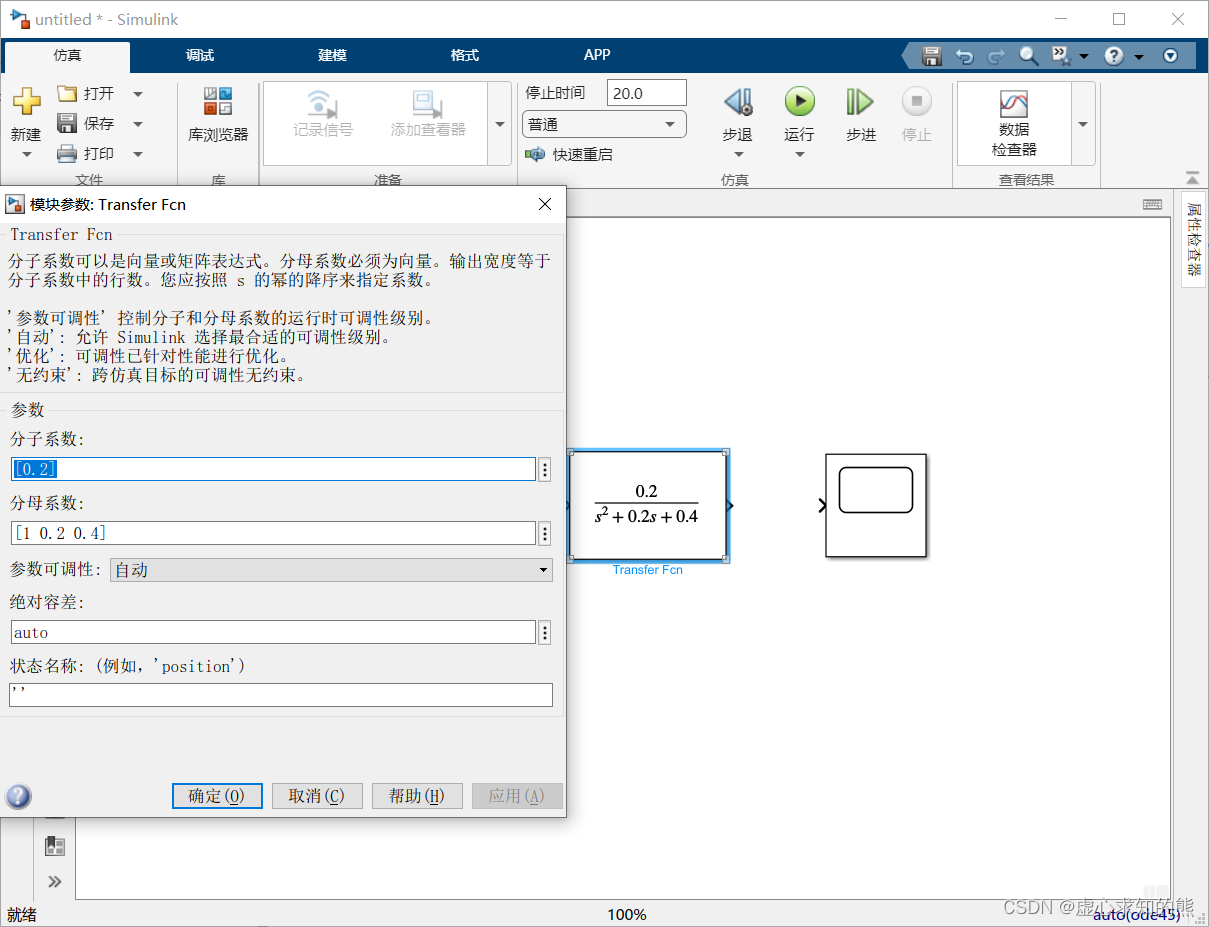Click the 打开 folder icon
The image size is (1209, 927).
pos(67,94)
